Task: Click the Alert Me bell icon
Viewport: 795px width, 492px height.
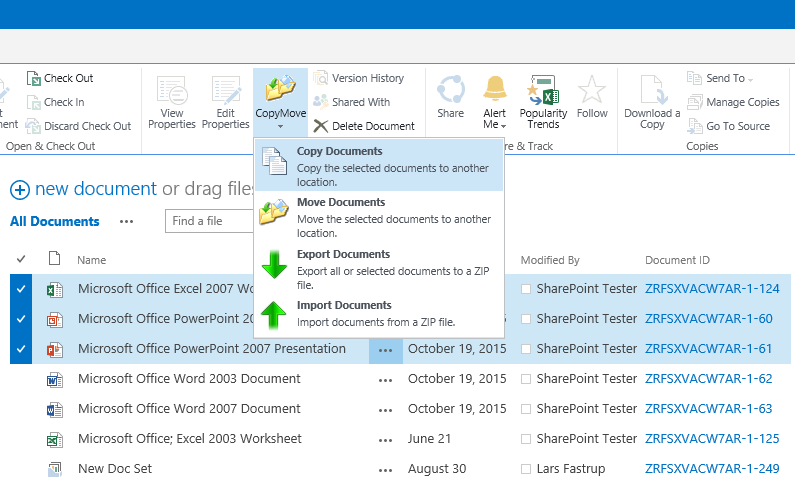Action: pyautogui.click(x=495, y=88)
